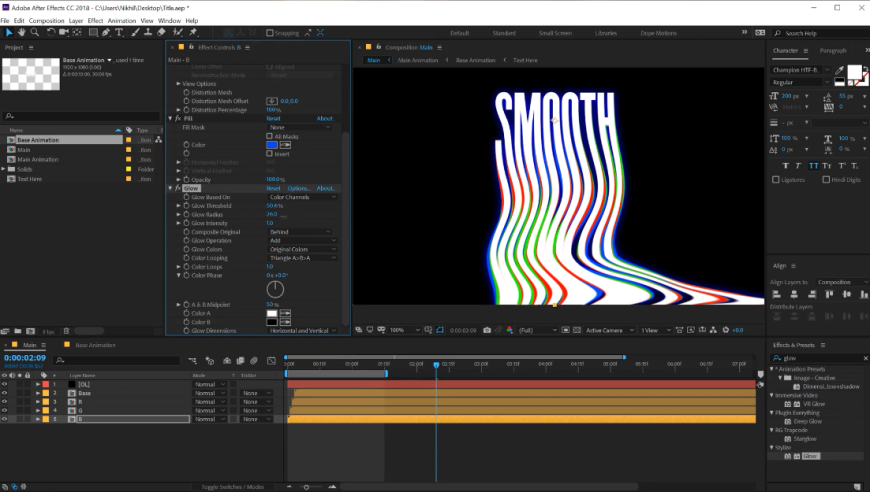Click the Glow Options link
Image resolution: width=870 pixels, height=492 pixels.
[x=299, y=188]
